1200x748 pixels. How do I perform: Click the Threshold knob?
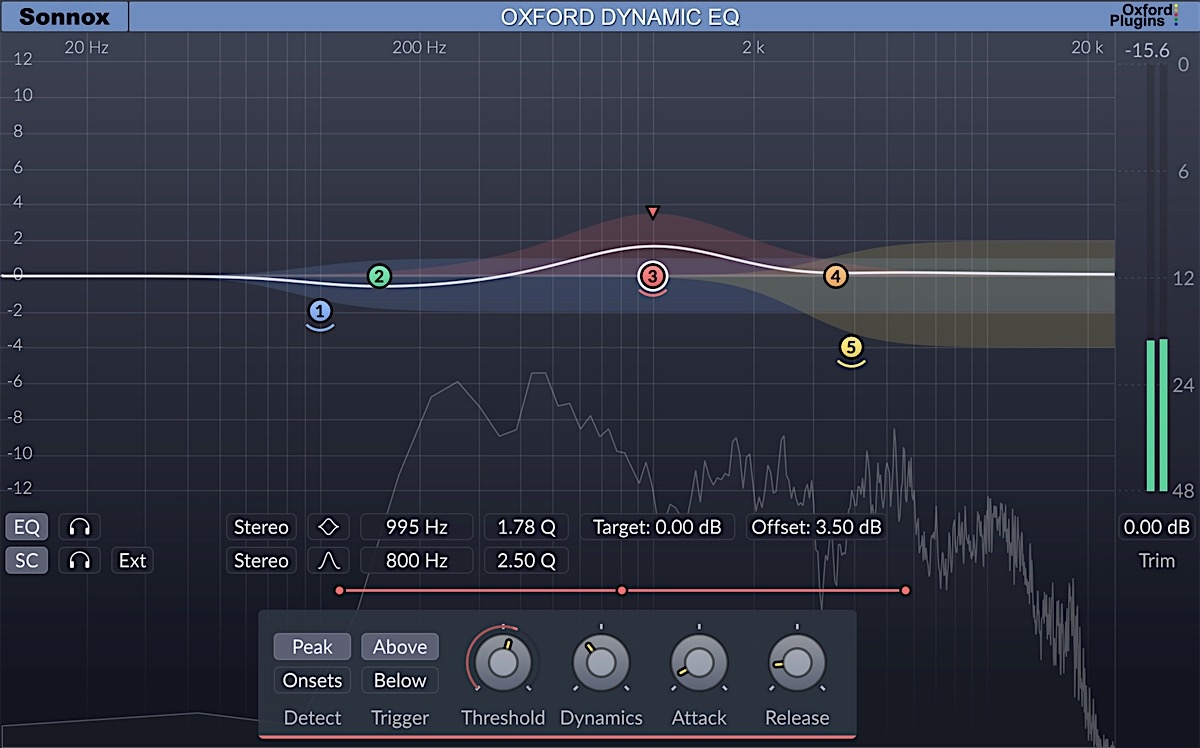(502, 662)
